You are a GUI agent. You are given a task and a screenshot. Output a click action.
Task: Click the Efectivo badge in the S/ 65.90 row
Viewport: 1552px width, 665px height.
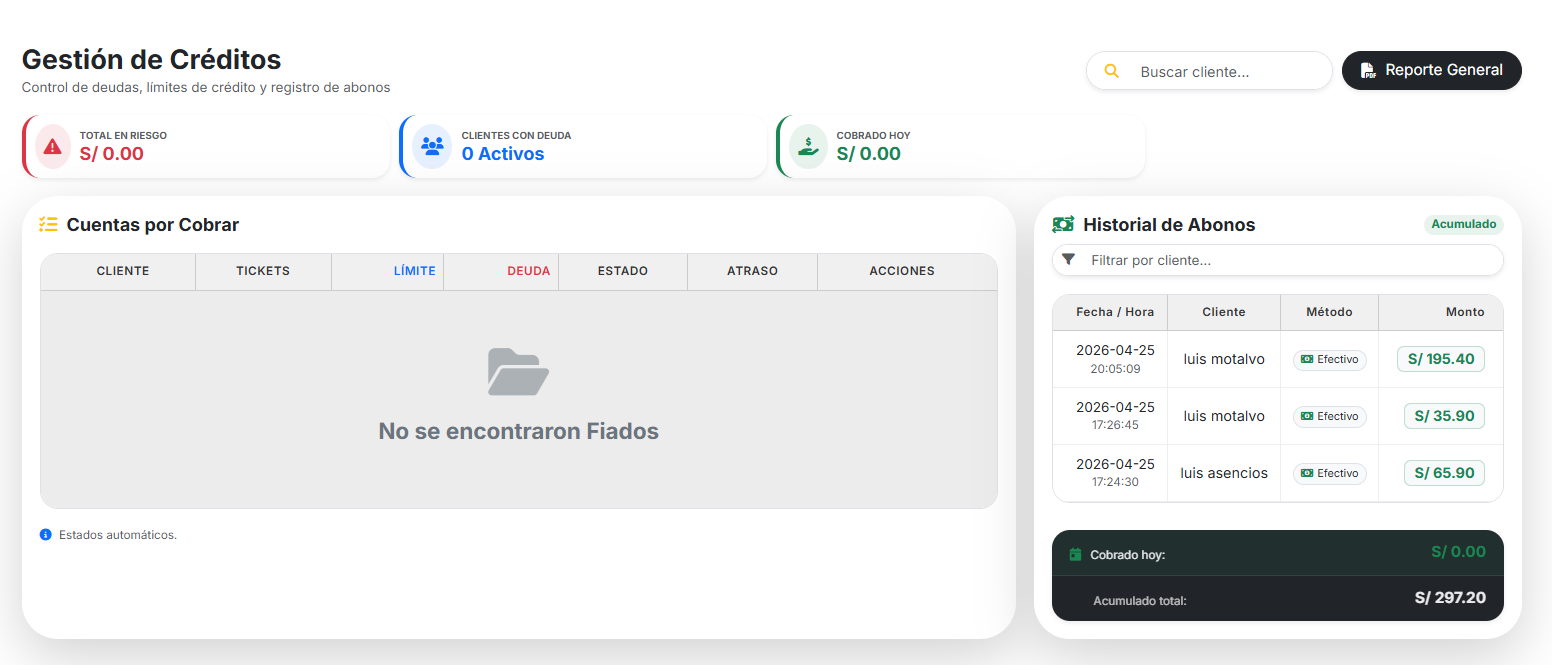tap(1330, 473)
